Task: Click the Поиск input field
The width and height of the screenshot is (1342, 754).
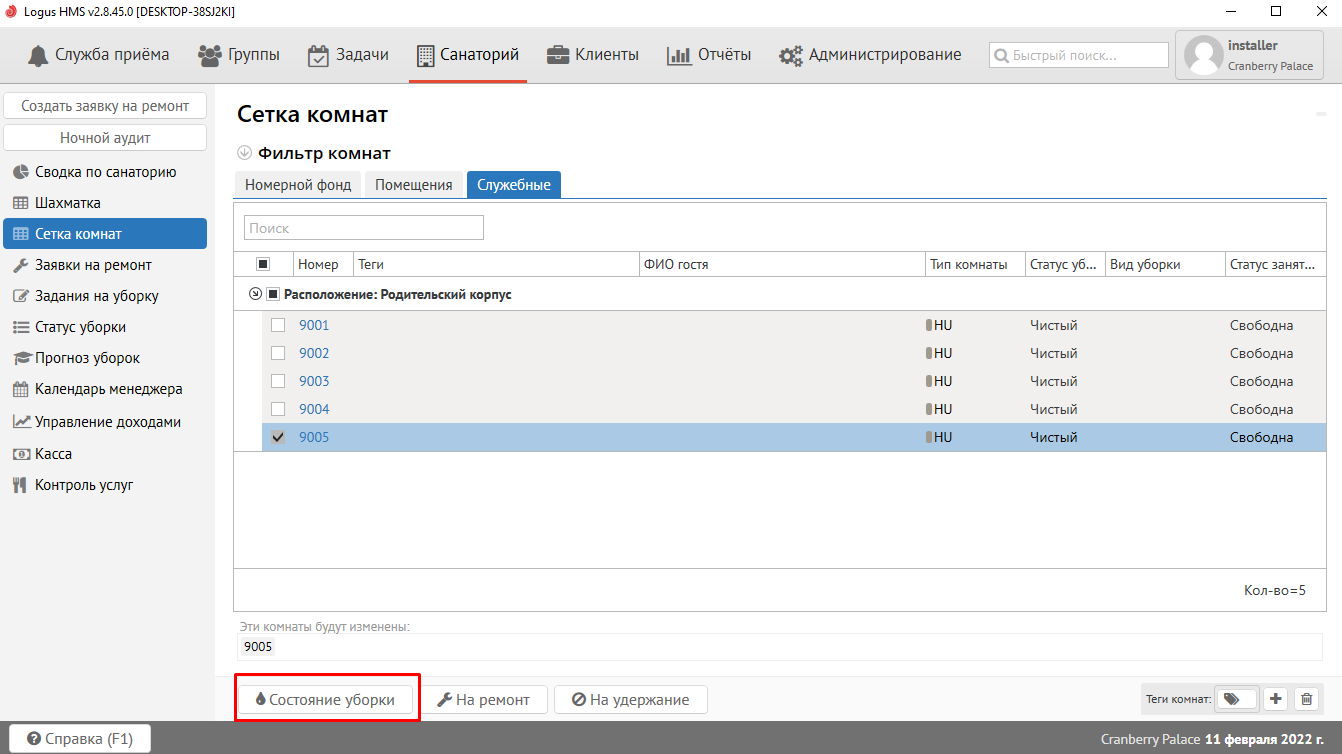Action: tap(364, 228)
